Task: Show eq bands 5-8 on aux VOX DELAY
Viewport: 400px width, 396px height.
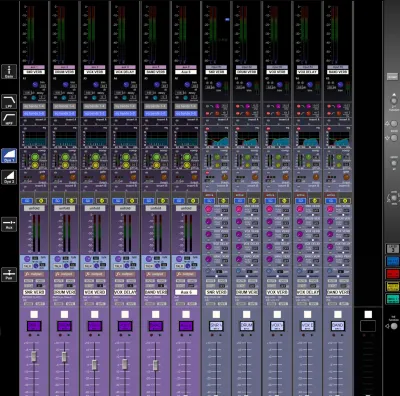Action: point(125,113)
